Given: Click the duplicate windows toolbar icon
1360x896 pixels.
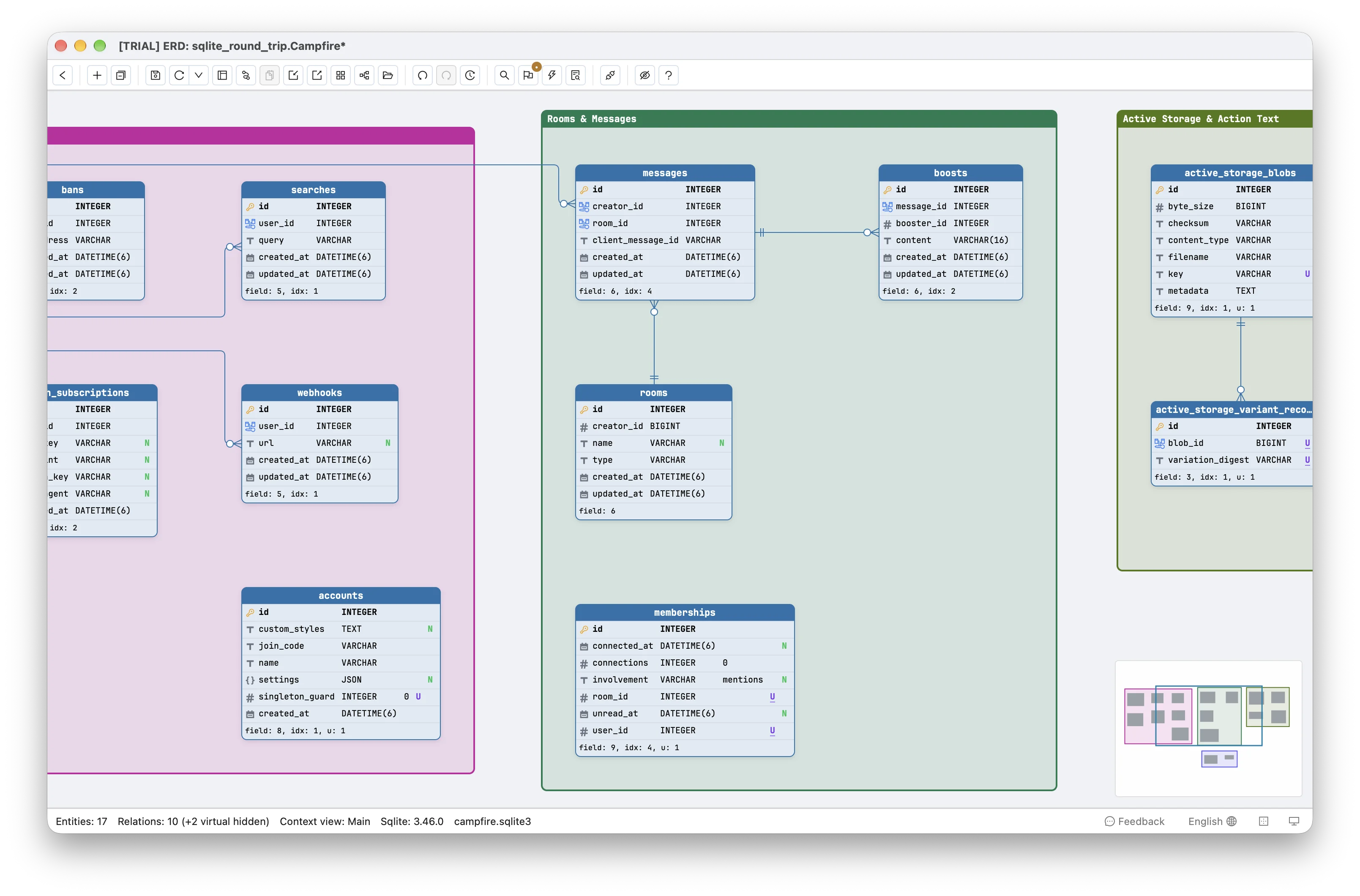Looking at the screenshot, I should (121, 75).
